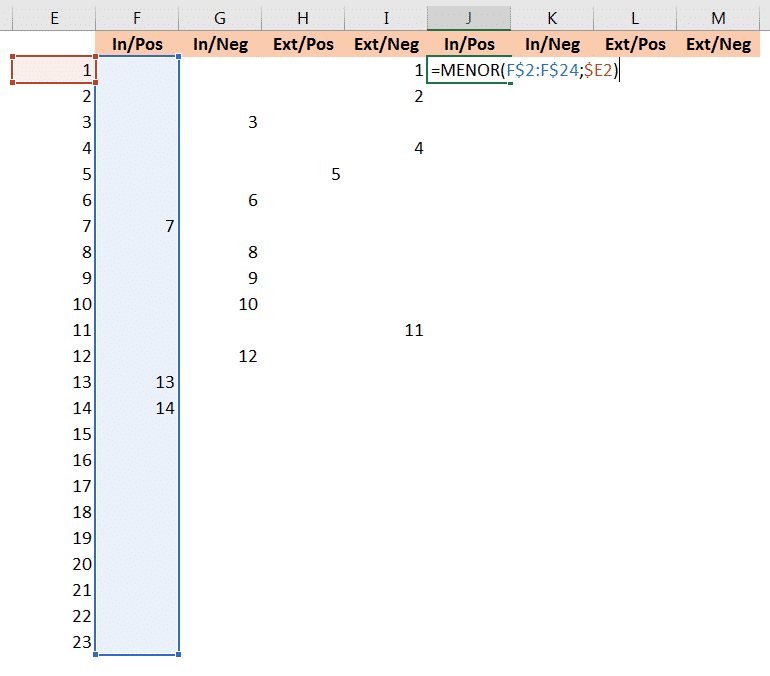The height and width of the screenshot is (676, 770).
Task: Click column header M
Action: coord(718,18)
